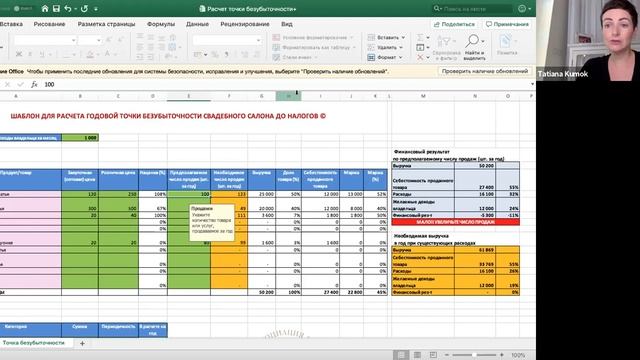Image resolution: width=640 pixels, height=360 pixels.
Task: Cancel the formula entry with the X icon
Action: [x=7, y=84]
